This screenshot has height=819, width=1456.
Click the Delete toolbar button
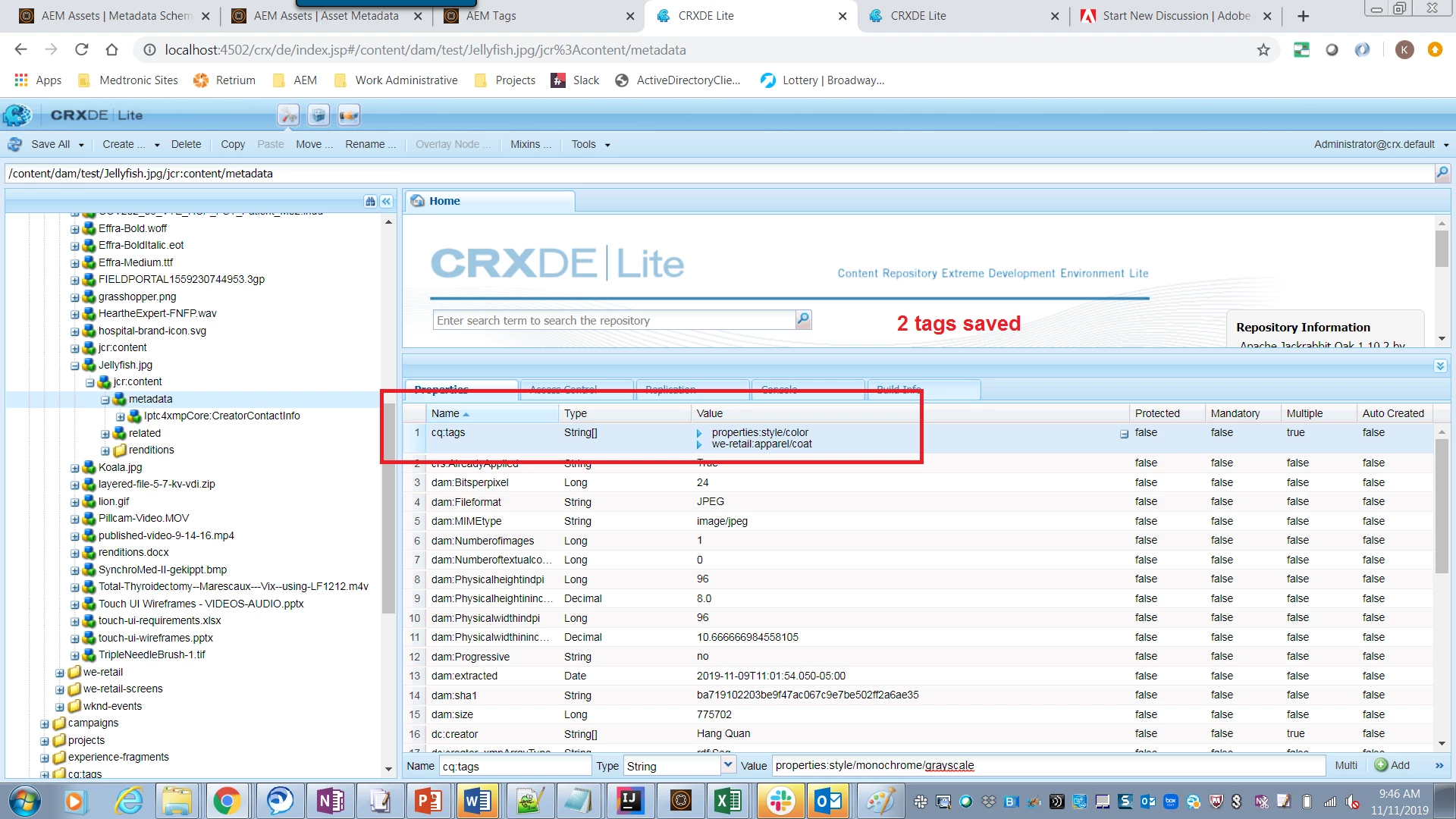[186, 144]
